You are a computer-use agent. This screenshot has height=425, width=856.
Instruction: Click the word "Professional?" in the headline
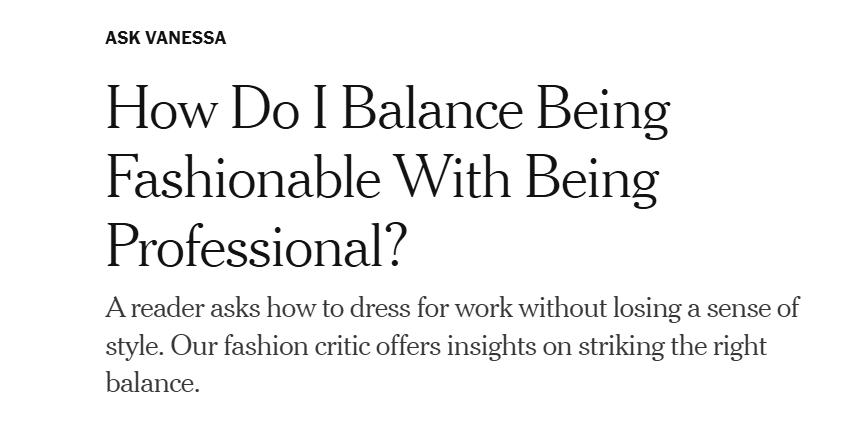(x=256, y=246)
